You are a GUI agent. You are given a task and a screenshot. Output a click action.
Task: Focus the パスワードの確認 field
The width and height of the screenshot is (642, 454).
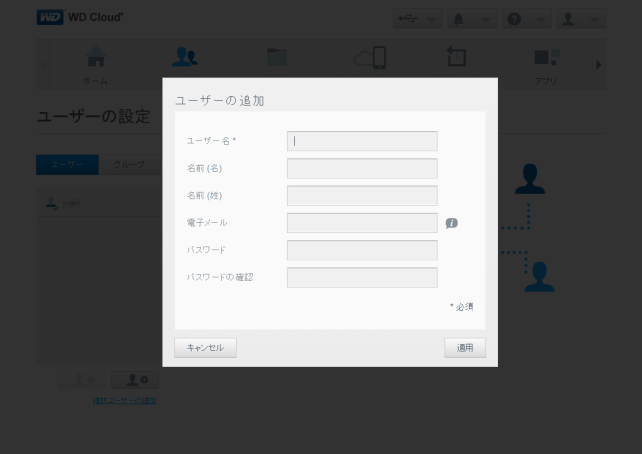pos(362,278)
